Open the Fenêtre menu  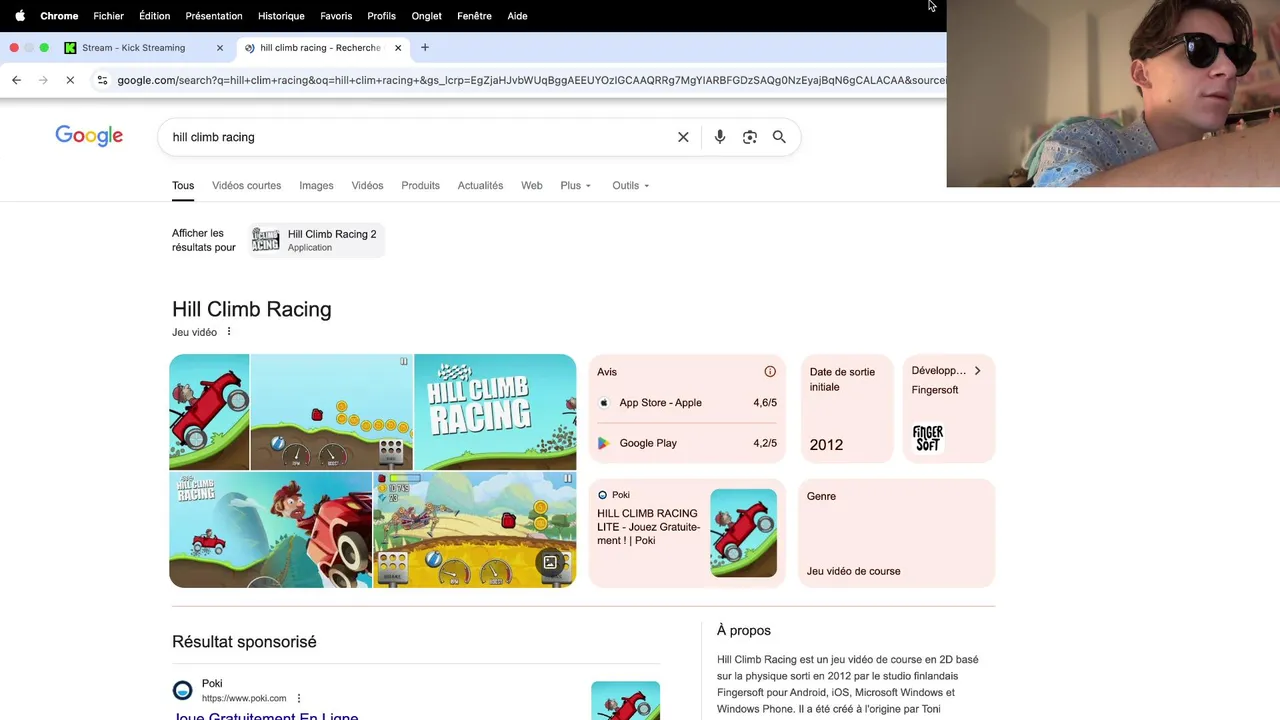click(474, 16)
